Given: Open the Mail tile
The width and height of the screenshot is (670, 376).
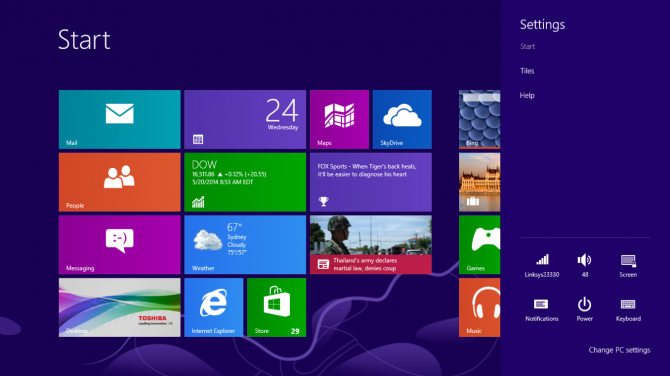Looking at the screenshot, I should pos(120,119).
